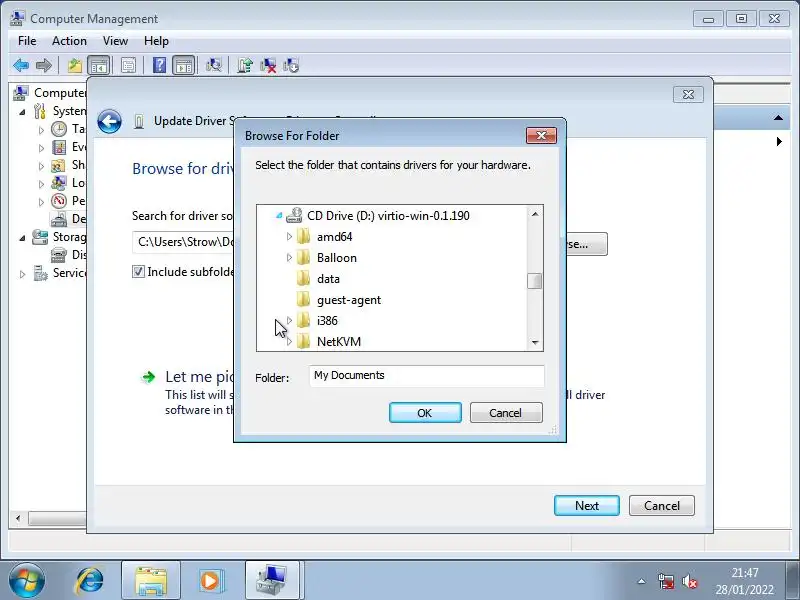The width and height of the screenshot is (800, 600).
Task: Select the amd64 folder
Action: 335,237
